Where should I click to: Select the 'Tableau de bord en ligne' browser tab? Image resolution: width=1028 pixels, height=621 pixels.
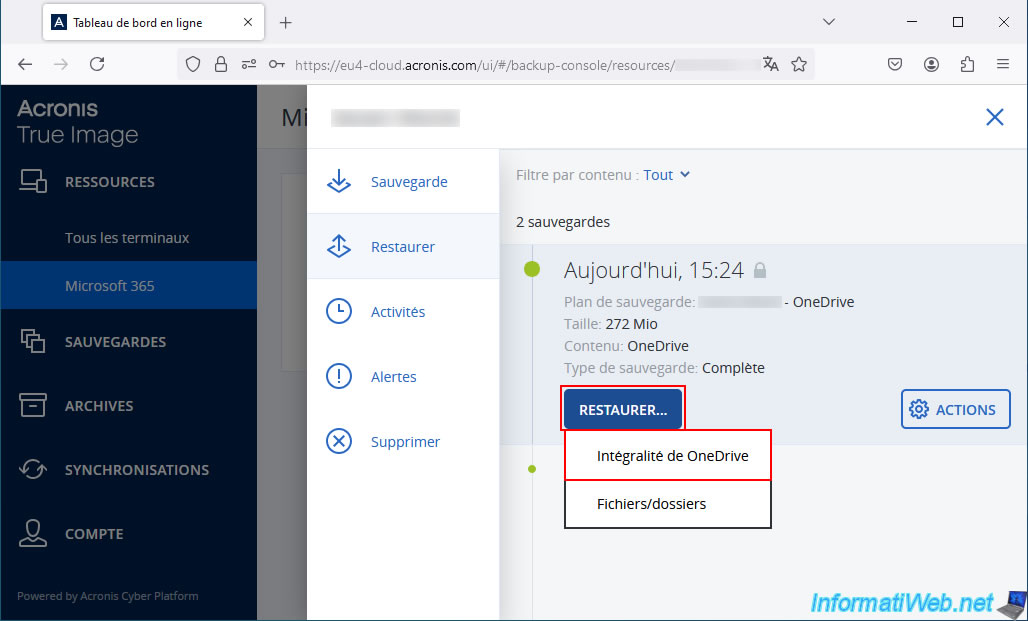(153, 23)
